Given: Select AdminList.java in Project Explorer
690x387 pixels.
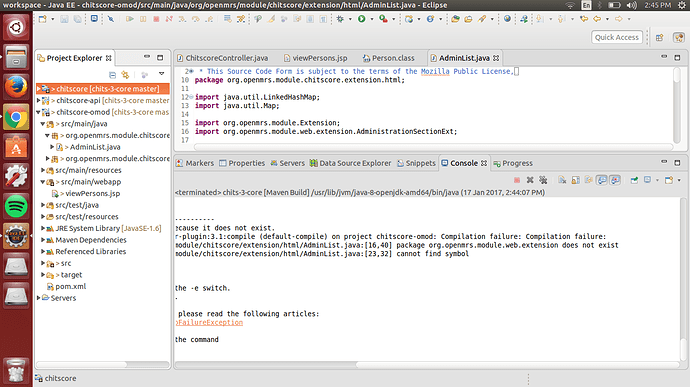Looking at the screenshot, I should [x=95, y=147].
